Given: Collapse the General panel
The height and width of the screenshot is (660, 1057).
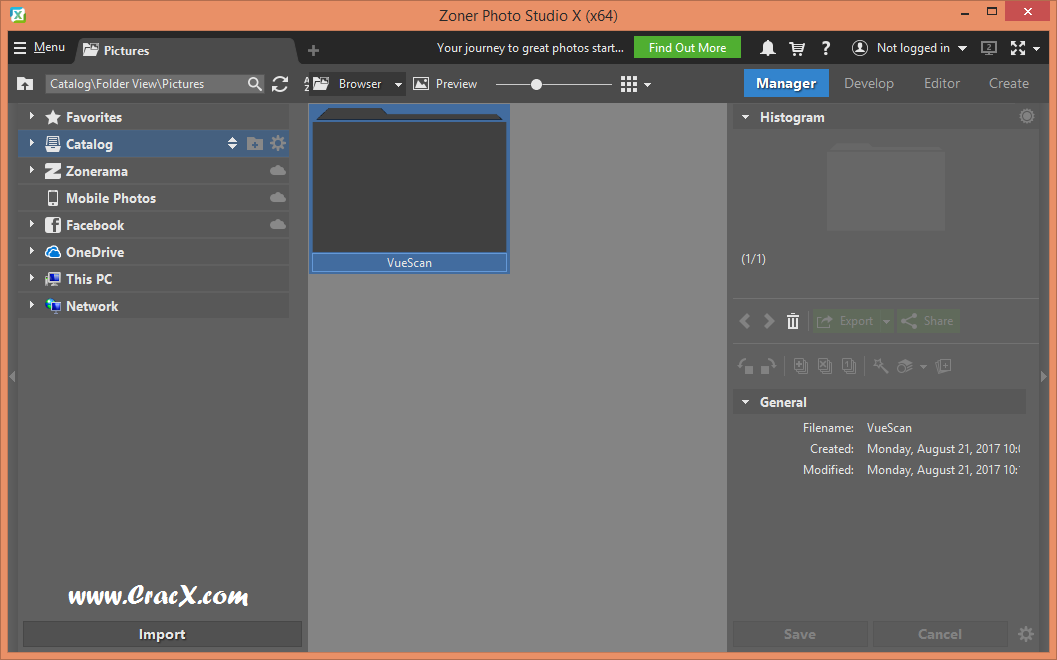Looking at the screenshot, I should pos(746,402).
